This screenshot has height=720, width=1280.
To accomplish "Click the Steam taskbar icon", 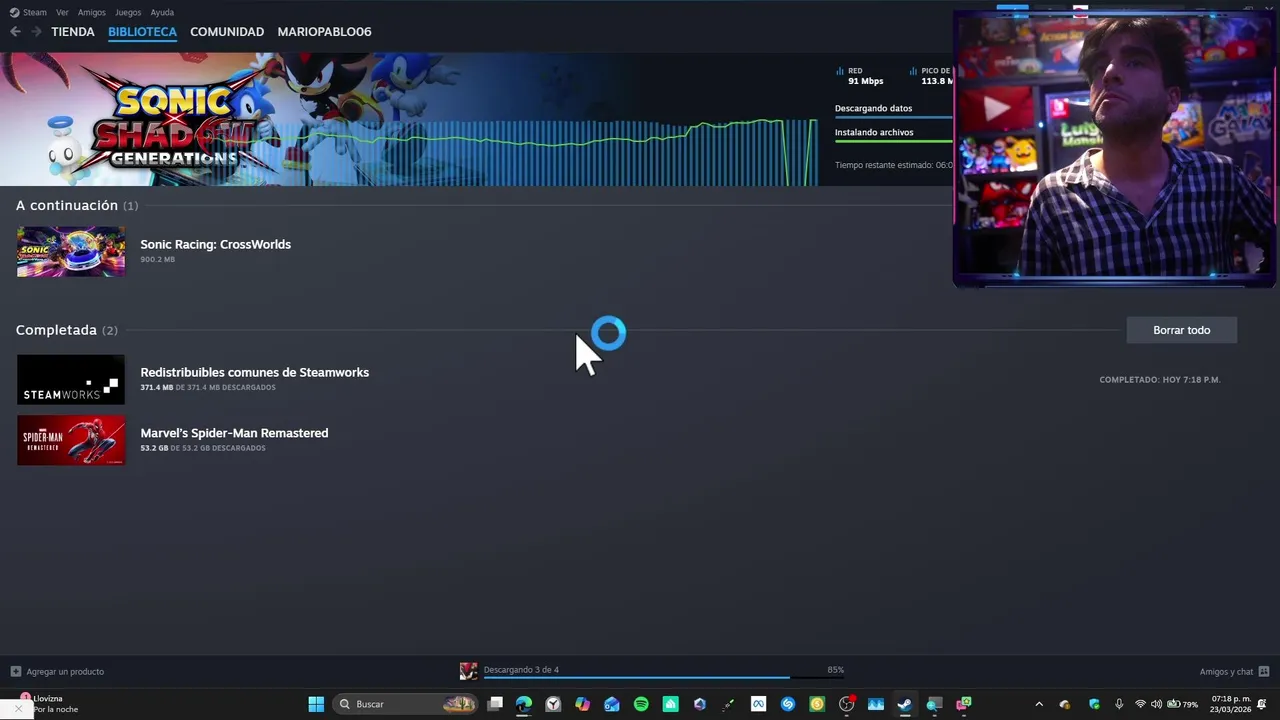I will point(905,704).
